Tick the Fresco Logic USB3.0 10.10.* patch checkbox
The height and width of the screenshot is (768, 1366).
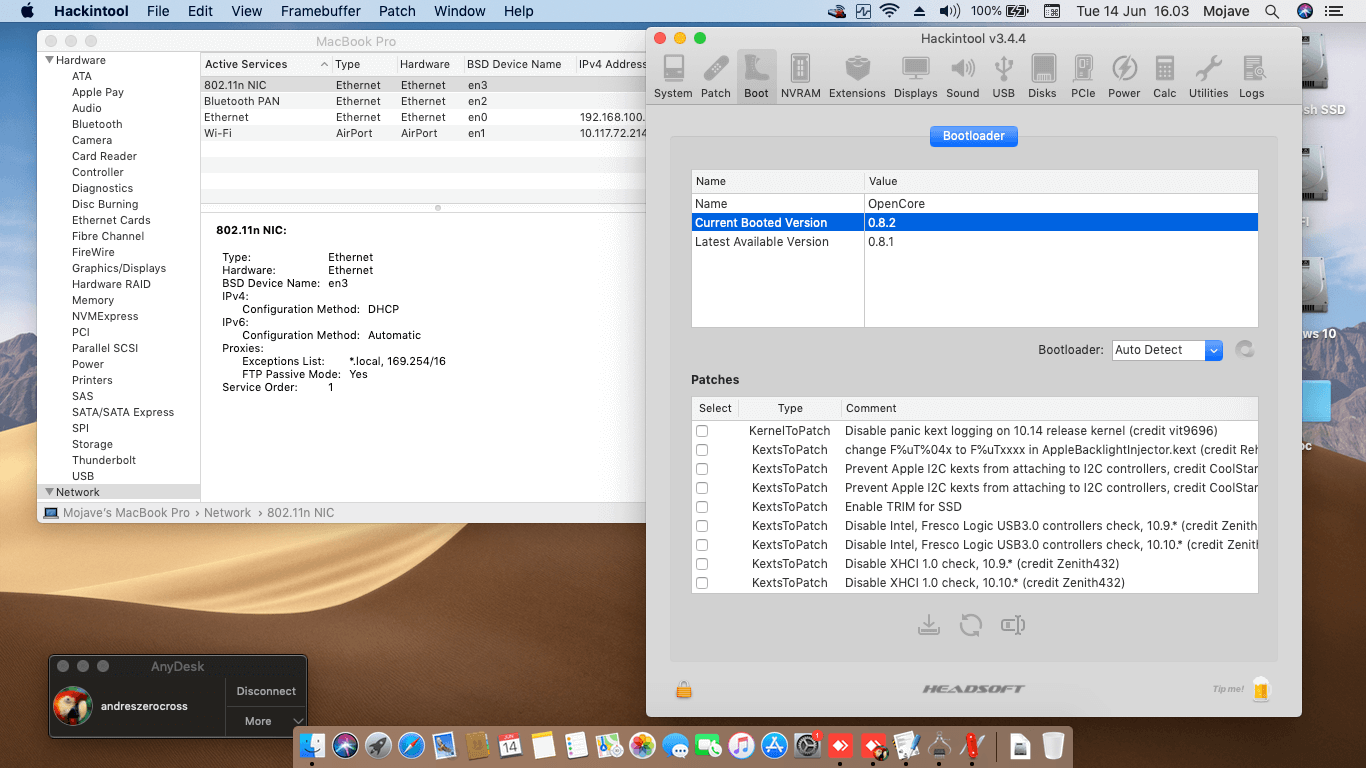(x=702, y=545)
